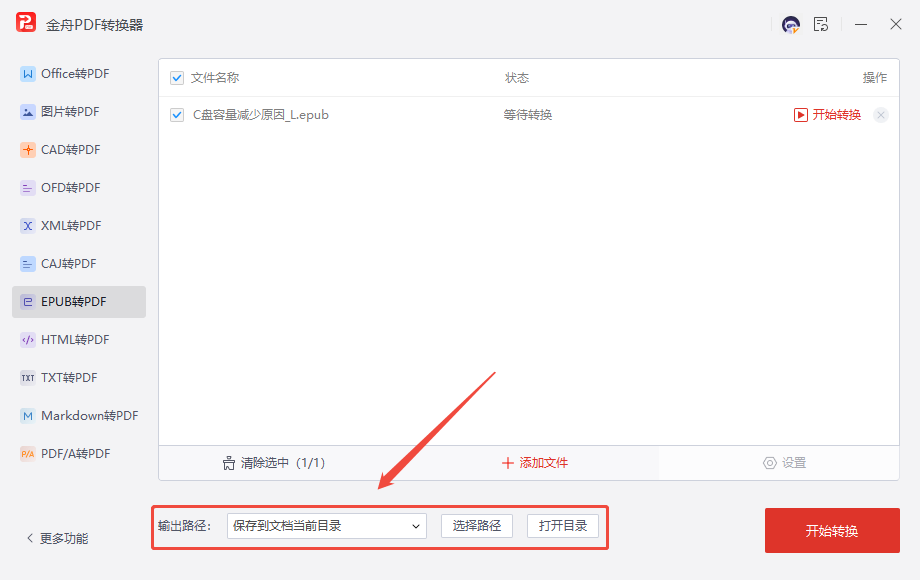Switch to OFD转PDF mode
This screenshot has width=920, height=580.
pyautogui.click(x=79, y=188)
